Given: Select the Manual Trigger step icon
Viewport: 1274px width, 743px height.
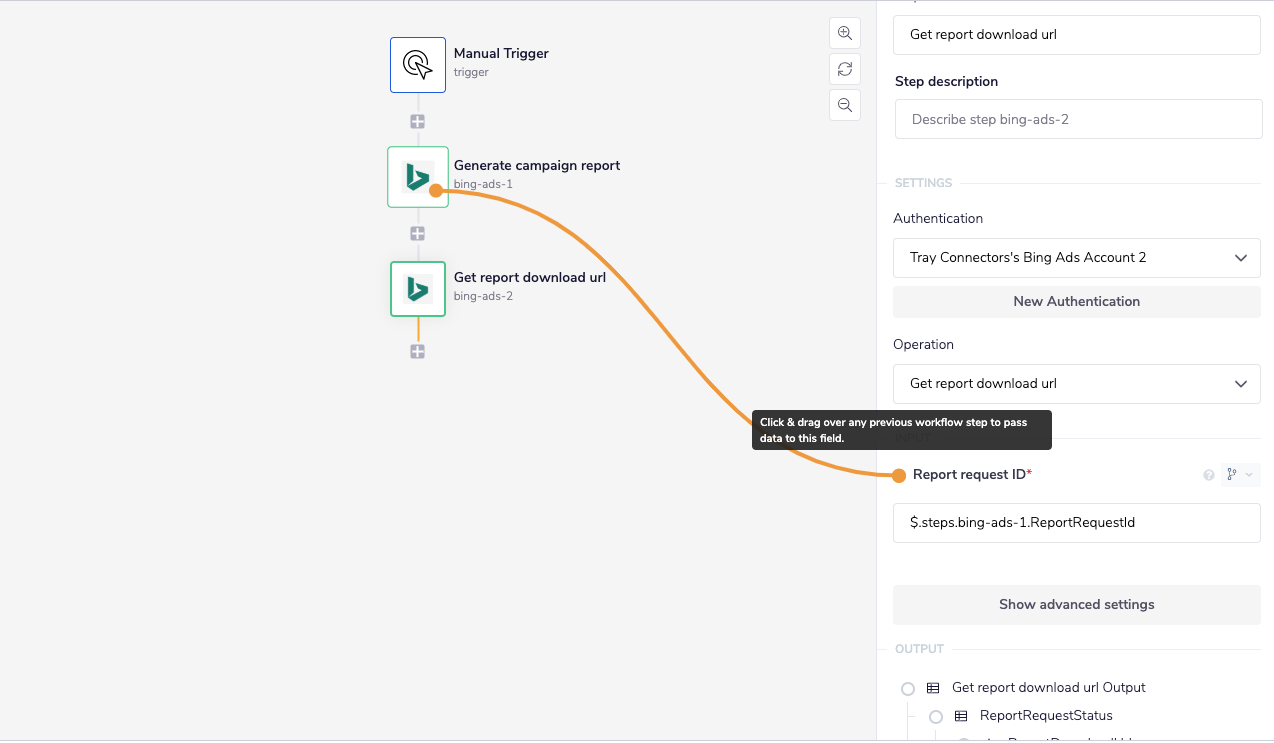Looking at the screenshot, I should pyautogui.click(x=417, y=64).
